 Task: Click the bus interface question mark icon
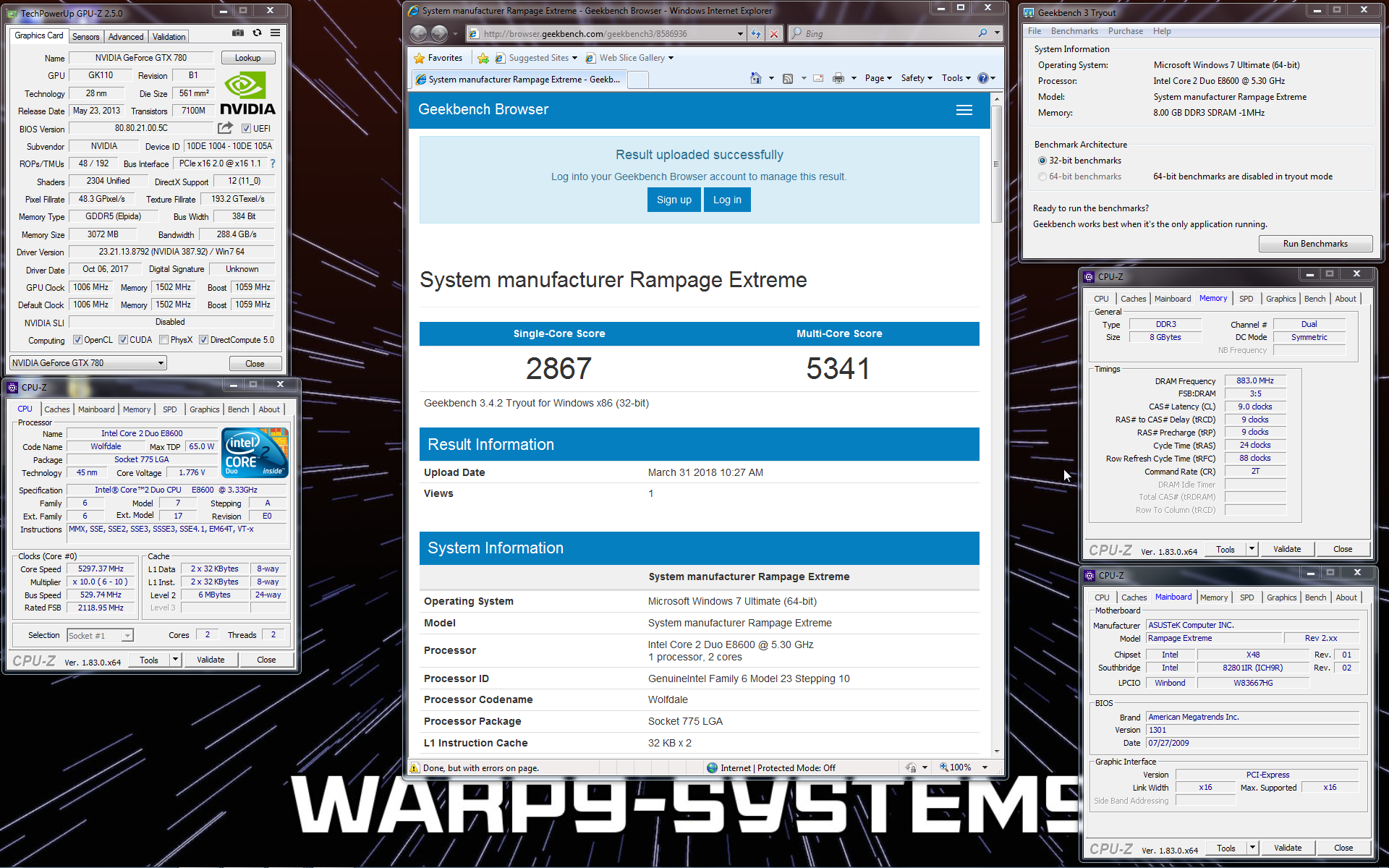pyautogui.click(x=273, y=163)
